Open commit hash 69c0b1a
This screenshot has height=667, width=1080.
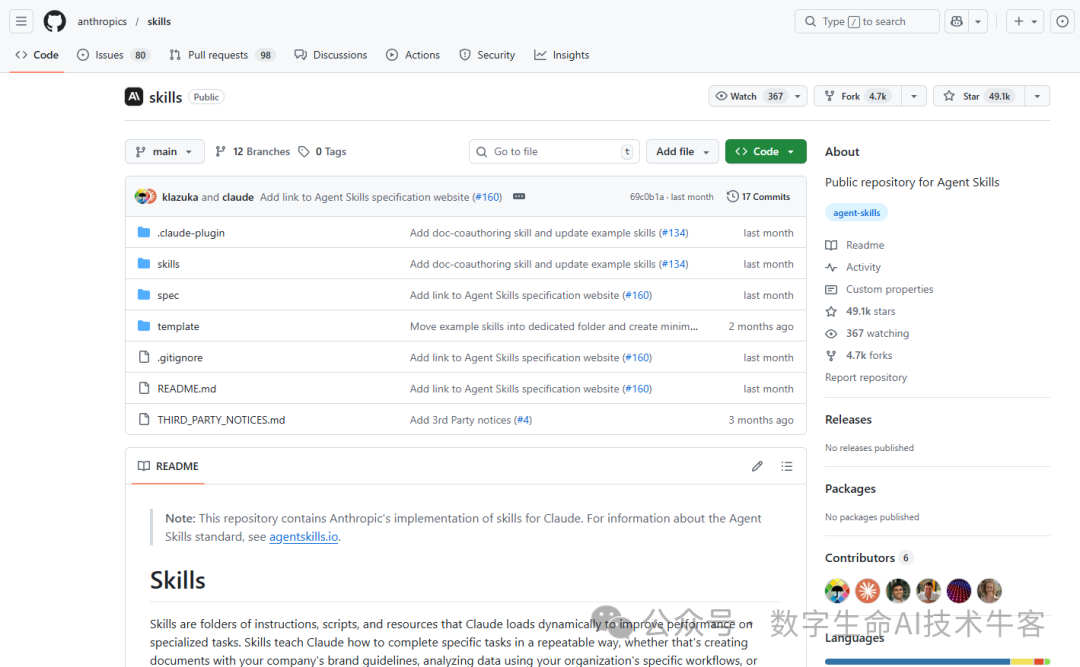coord(647,196)
